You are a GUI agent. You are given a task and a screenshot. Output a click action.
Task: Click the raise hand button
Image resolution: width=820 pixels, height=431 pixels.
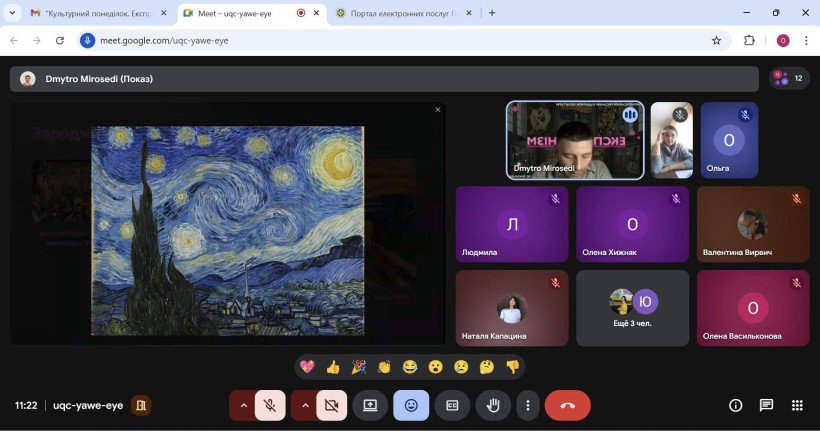point(492,405)
